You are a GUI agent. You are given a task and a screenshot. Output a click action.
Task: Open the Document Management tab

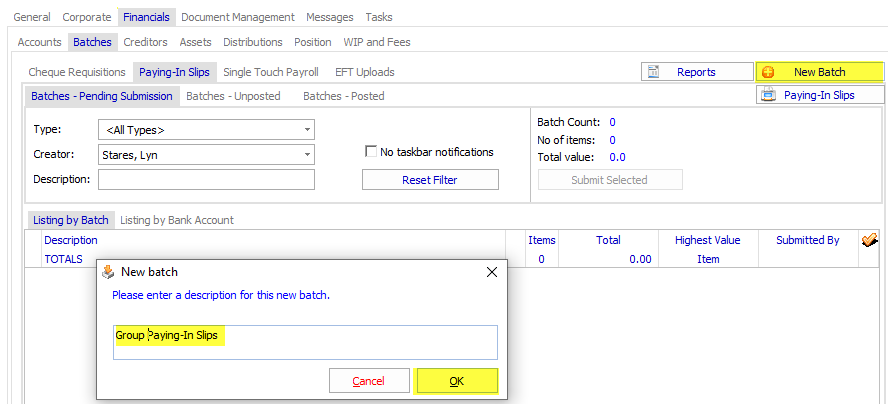click(x=238, y=17)
